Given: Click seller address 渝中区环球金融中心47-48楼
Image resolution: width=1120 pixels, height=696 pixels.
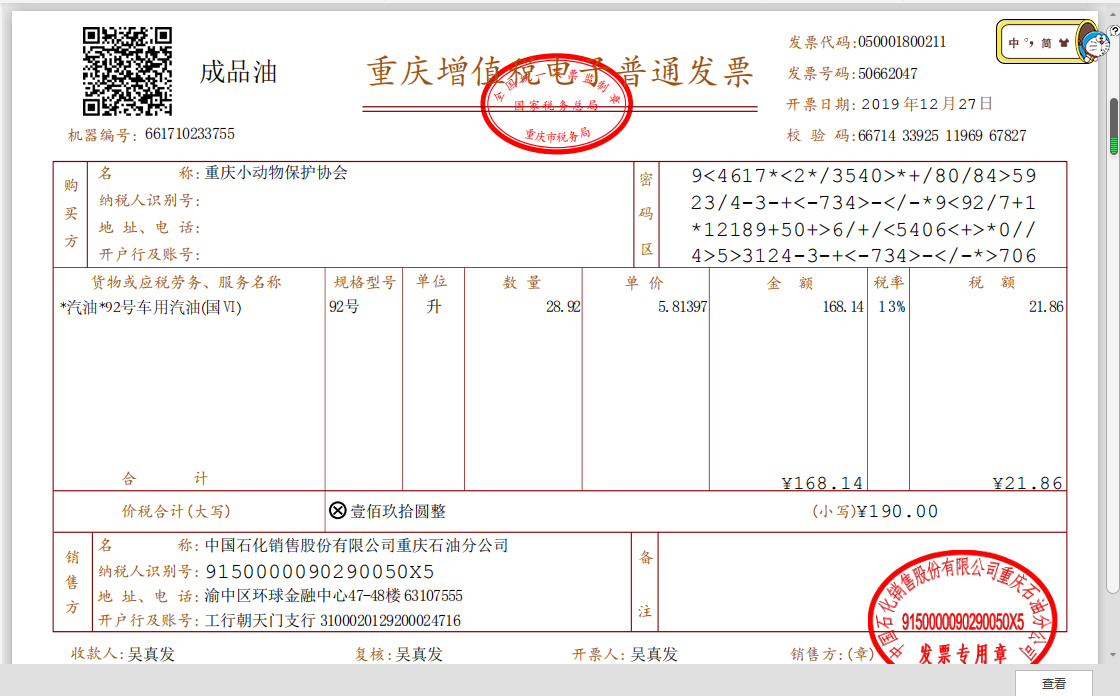Looking at the screenshot, I should [x=303, y=595].
